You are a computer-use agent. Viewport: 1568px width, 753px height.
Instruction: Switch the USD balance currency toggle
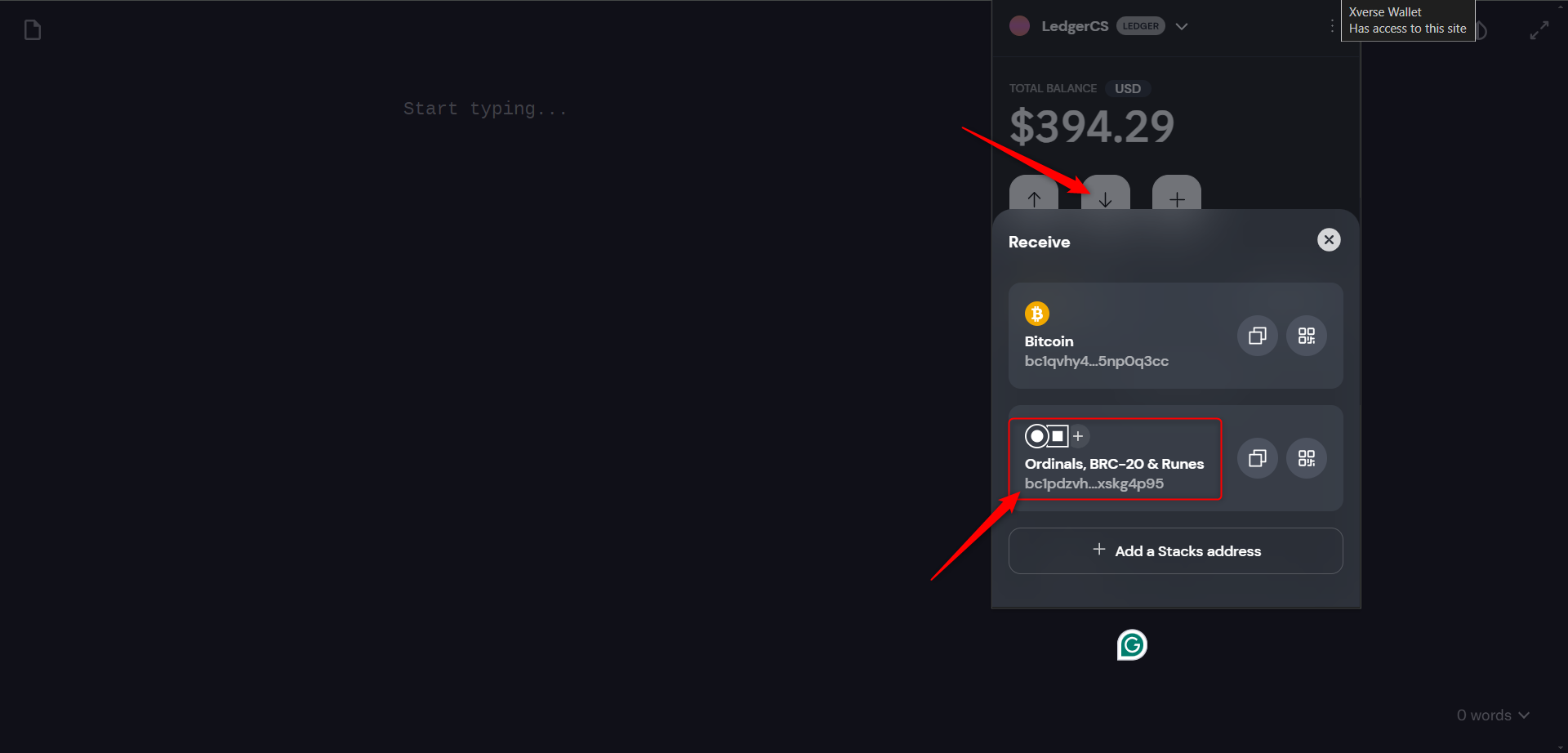pyautogui.click(x=1128, y=88)
